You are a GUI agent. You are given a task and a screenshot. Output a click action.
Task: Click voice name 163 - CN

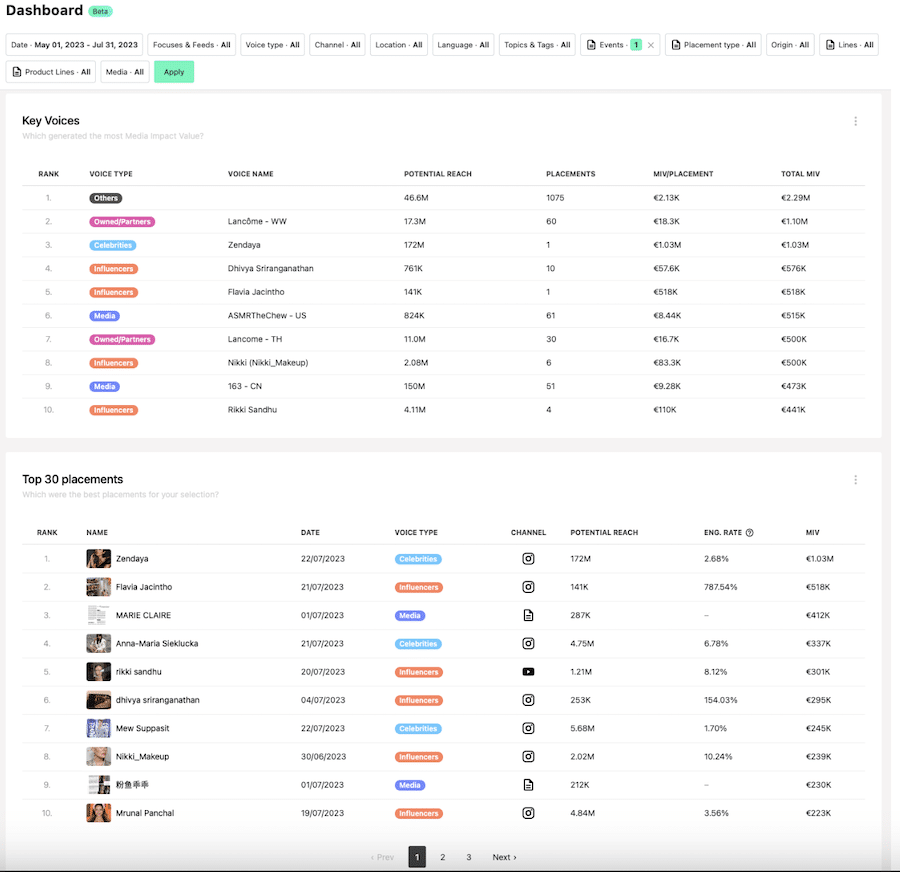245,386
